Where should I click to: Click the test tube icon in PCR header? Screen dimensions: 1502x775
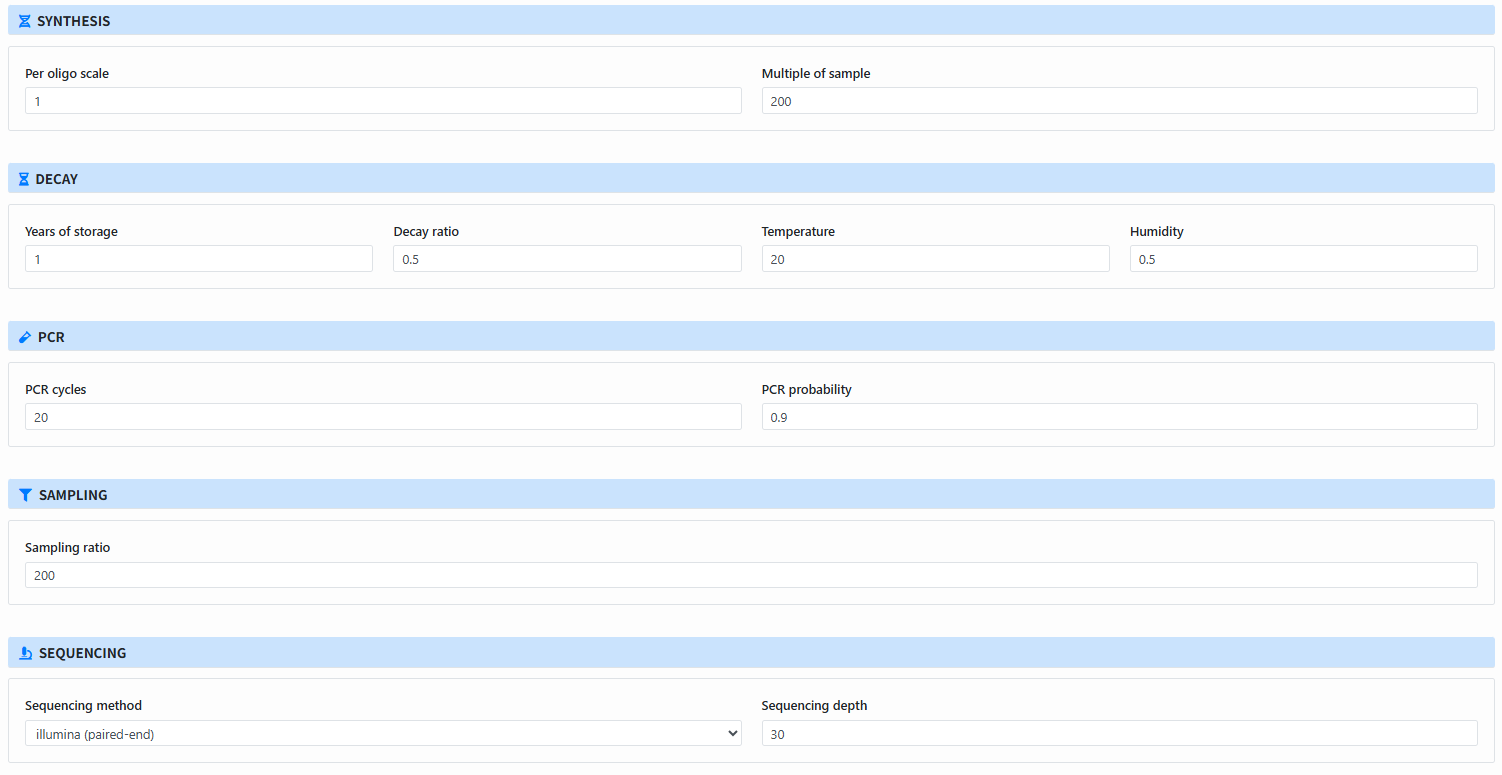[x=24, y=336]
